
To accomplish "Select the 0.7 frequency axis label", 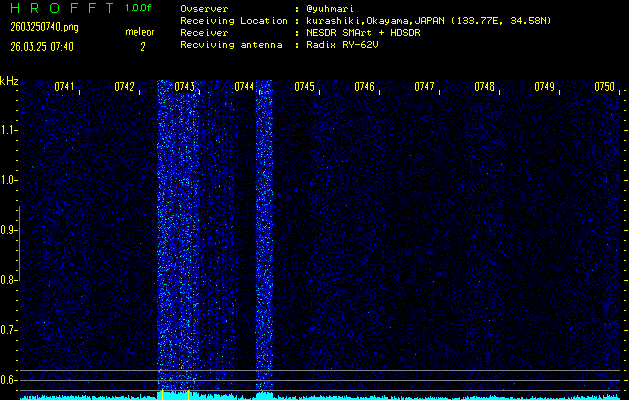I will [9, 330].
